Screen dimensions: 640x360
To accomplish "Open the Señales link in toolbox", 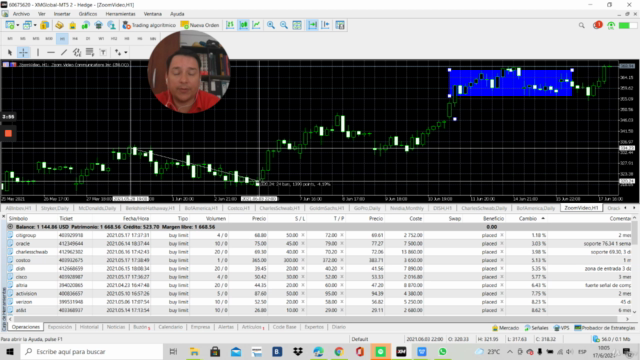I will (x=536, y=328).
